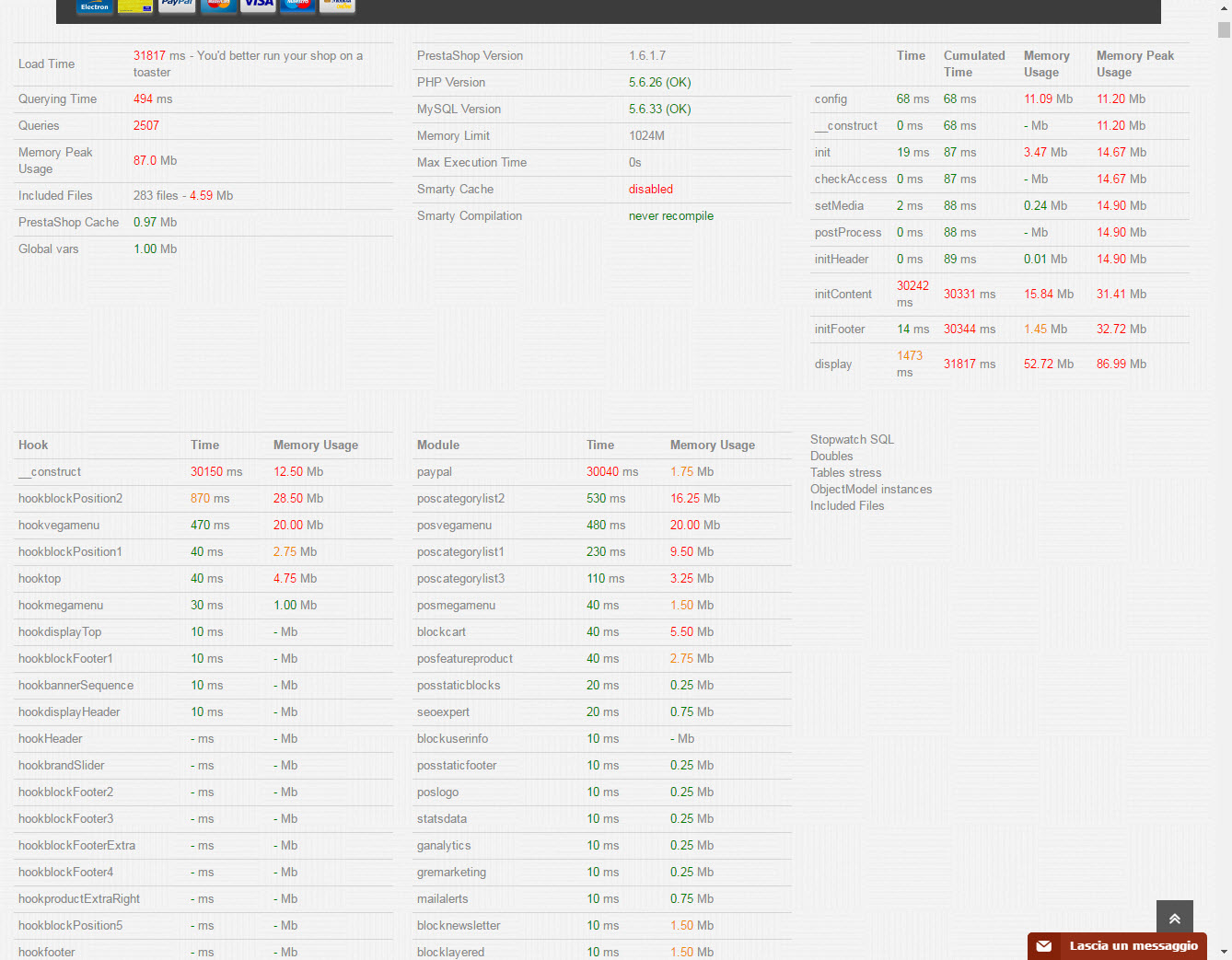
Task: Jump to Included Files section
Action: pyautogui.click(x=847, y=506)
